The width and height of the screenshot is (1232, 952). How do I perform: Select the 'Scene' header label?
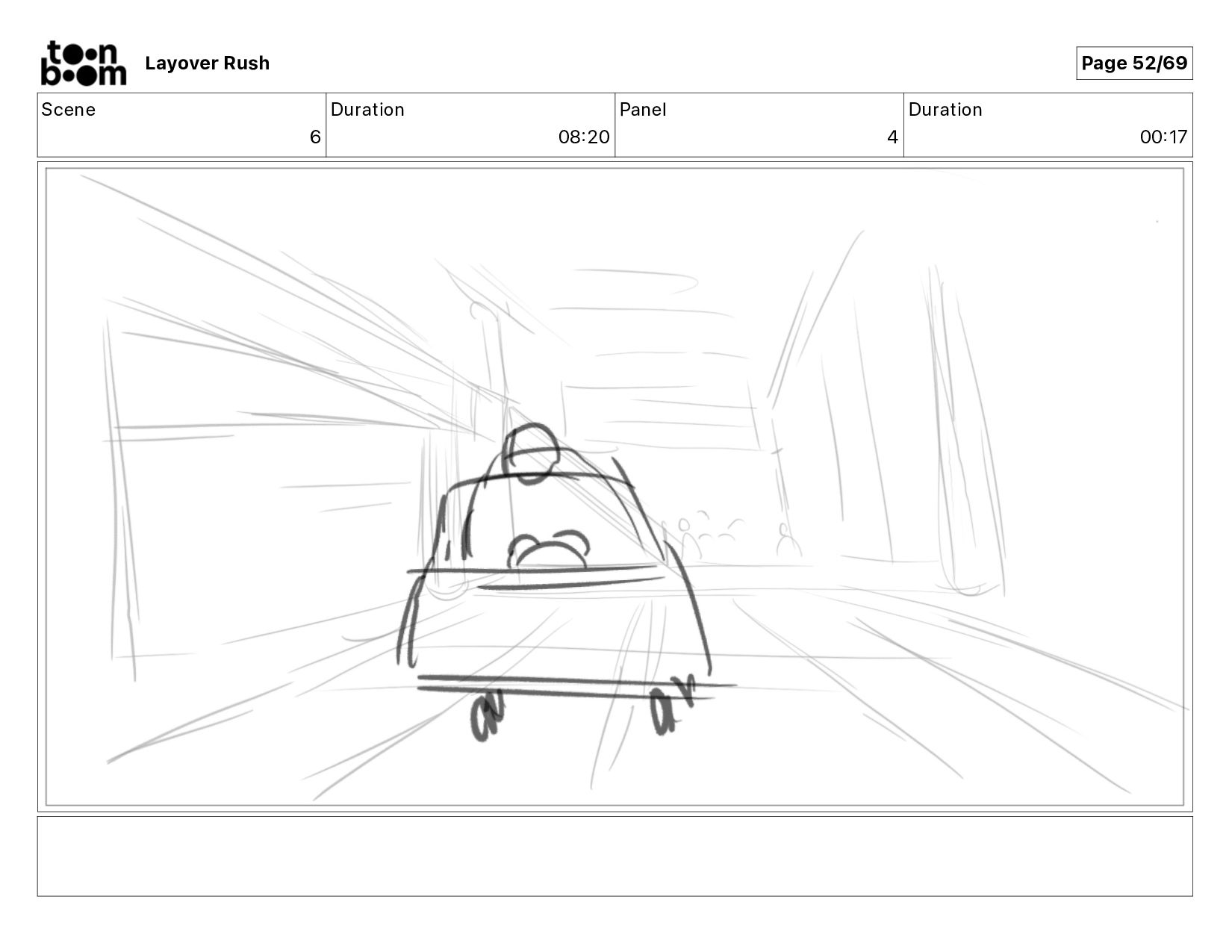[69, 110]
